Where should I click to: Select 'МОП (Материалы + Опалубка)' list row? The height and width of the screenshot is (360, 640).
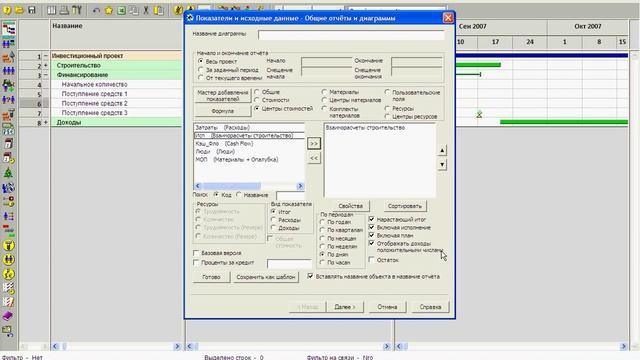[x=249, y=160]
